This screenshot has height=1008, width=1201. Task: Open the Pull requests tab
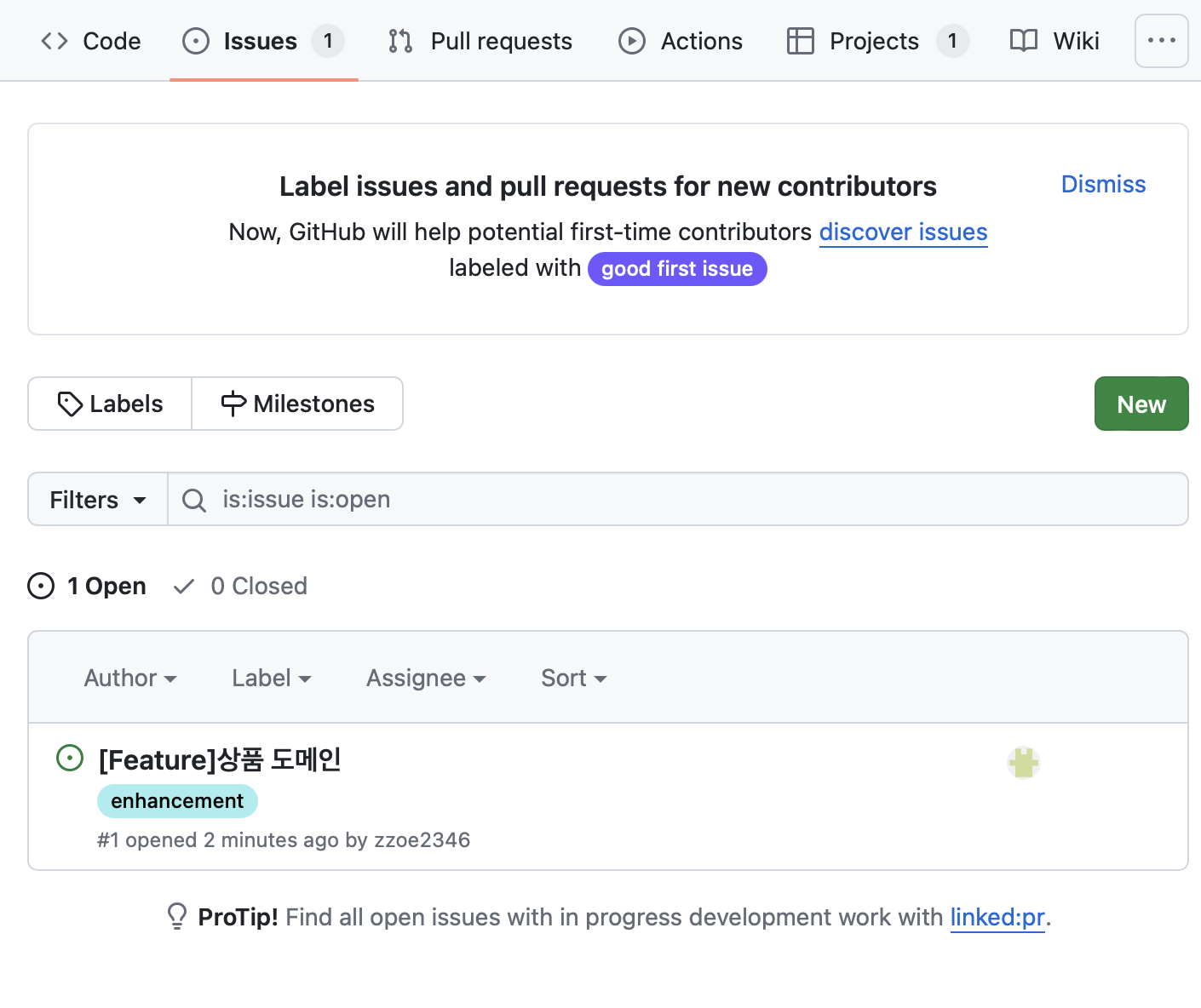[480, 41]
